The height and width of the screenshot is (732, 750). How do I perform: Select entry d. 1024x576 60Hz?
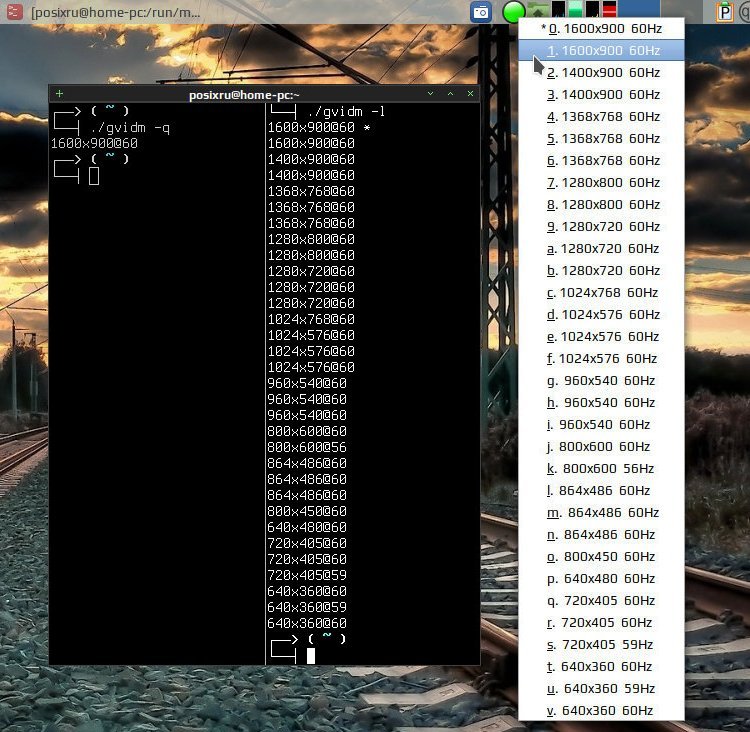(601, 314)
